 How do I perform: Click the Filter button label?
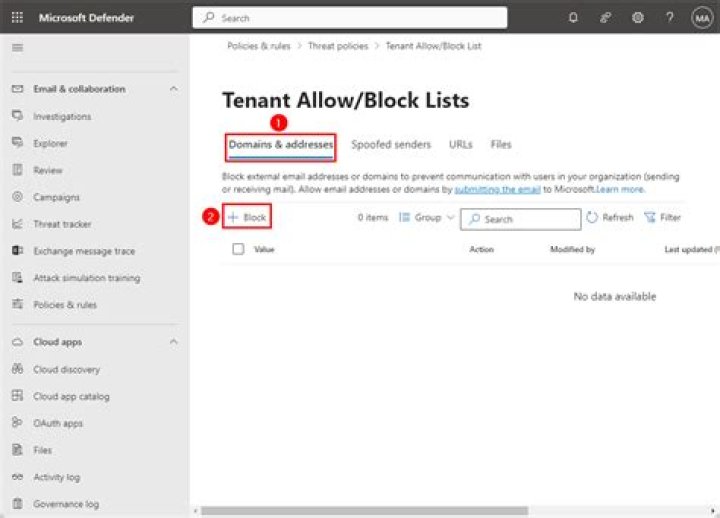[670, 217]
